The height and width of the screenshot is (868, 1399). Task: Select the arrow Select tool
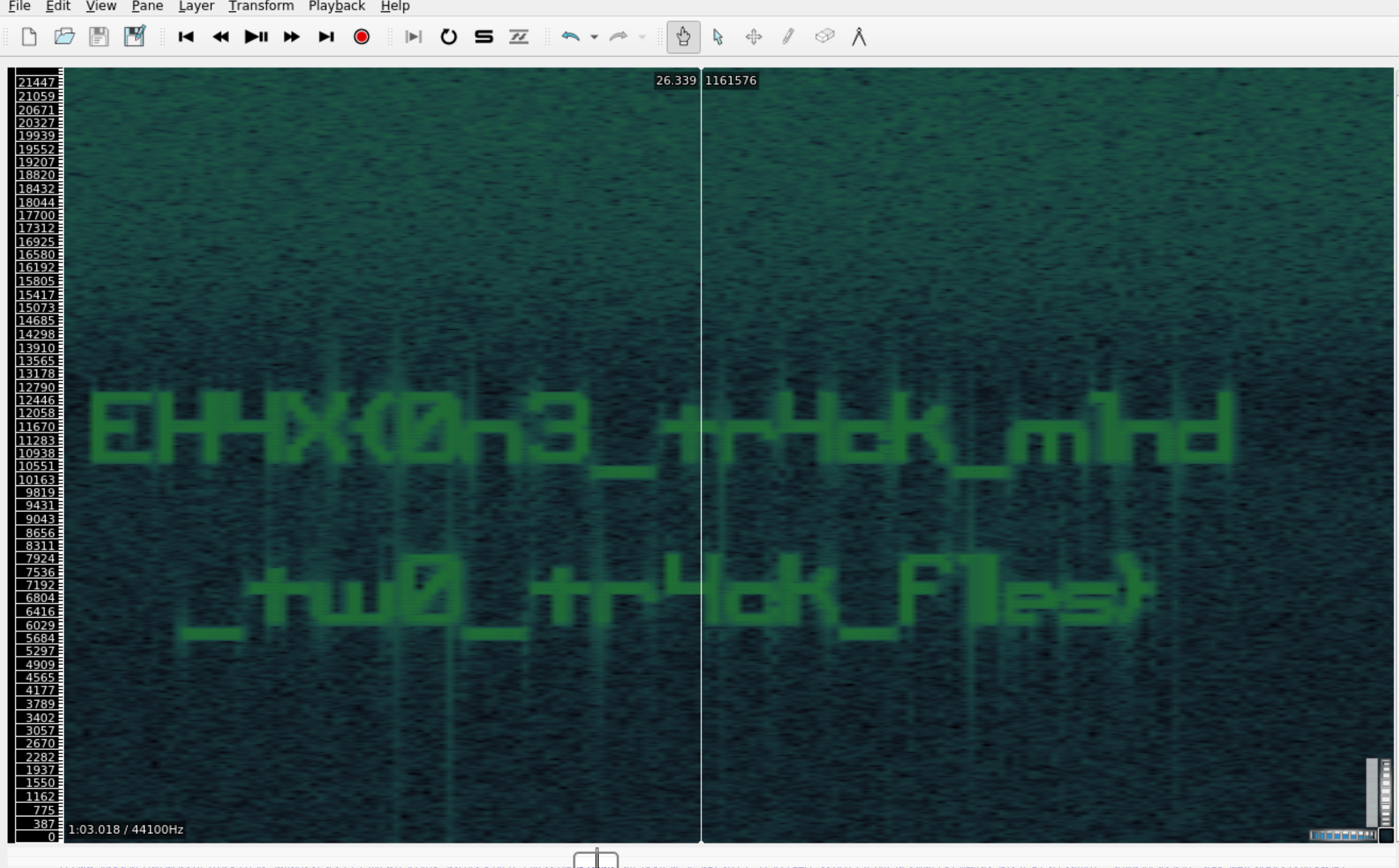[x=718, y=37]
